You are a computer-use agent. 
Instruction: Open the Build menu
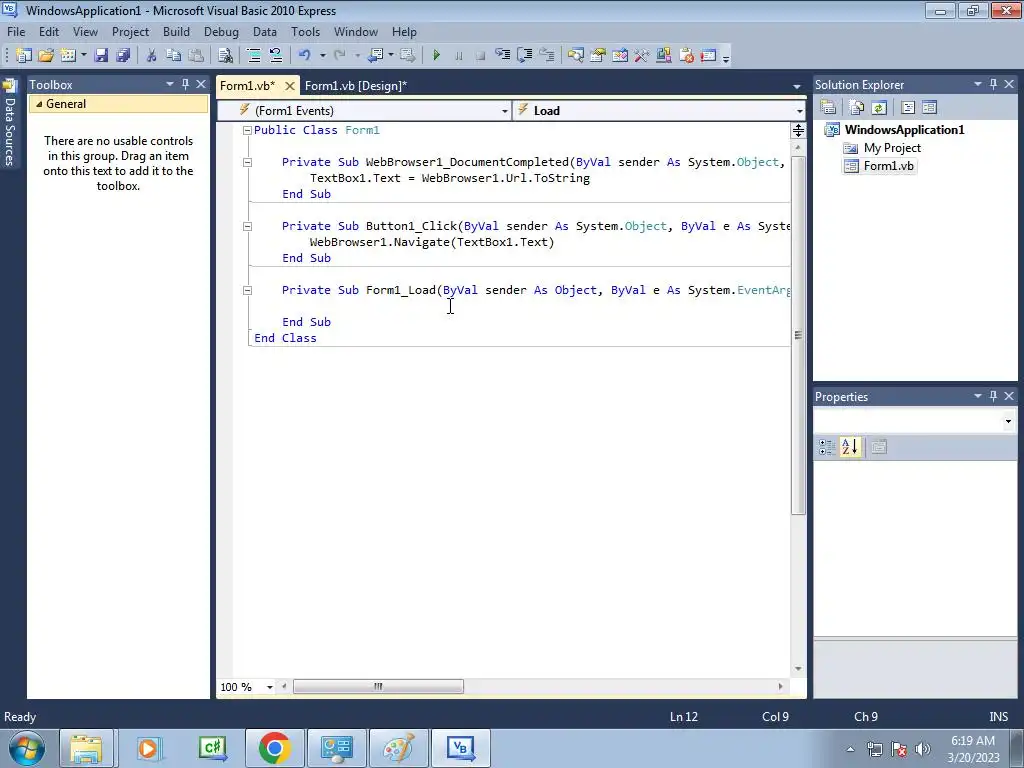coord(176,31)
